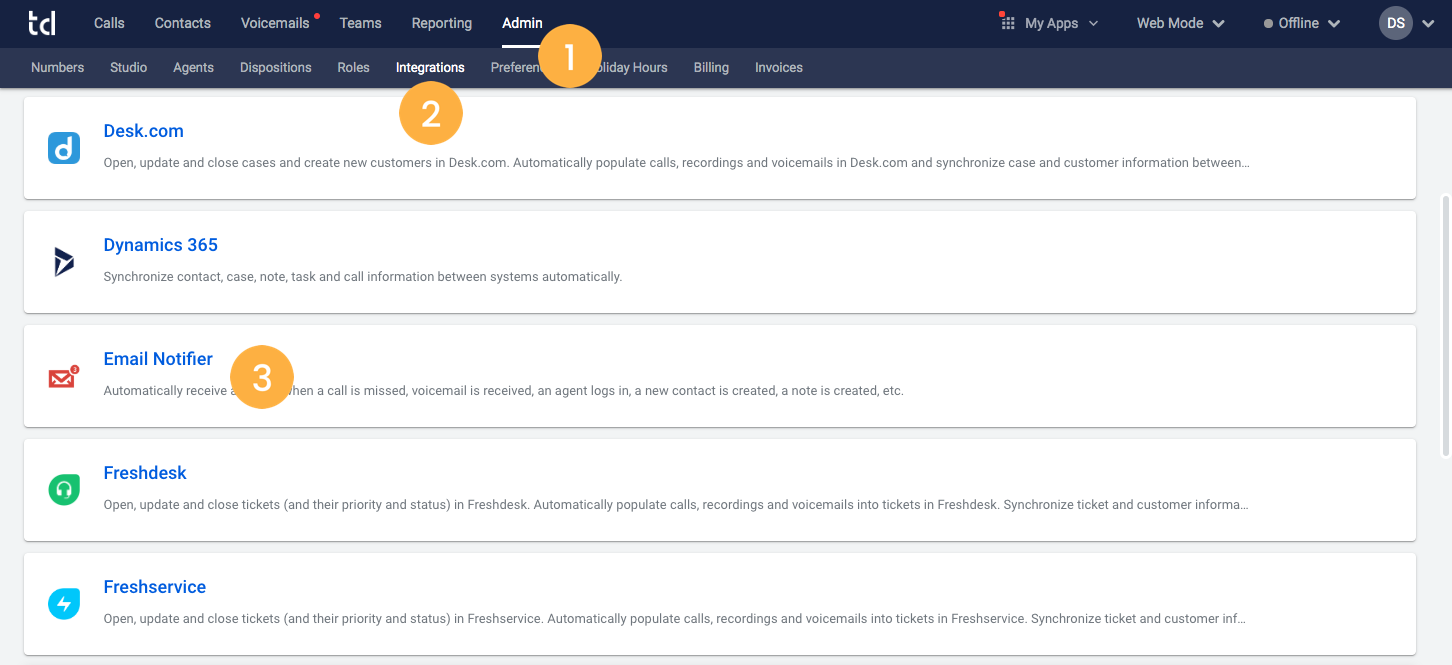
Task: Select the Integrations submenu
Action: (x=430, y=68)
